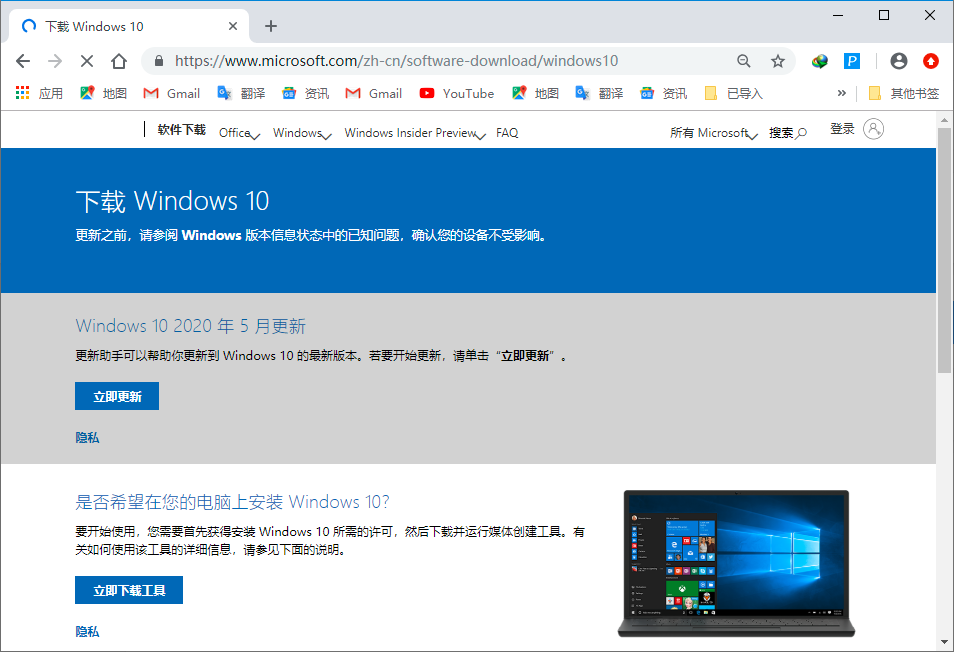This screenshot has height=652, width=954.
Task: Open the first 资讯 news bookmark
Action: 305,93
